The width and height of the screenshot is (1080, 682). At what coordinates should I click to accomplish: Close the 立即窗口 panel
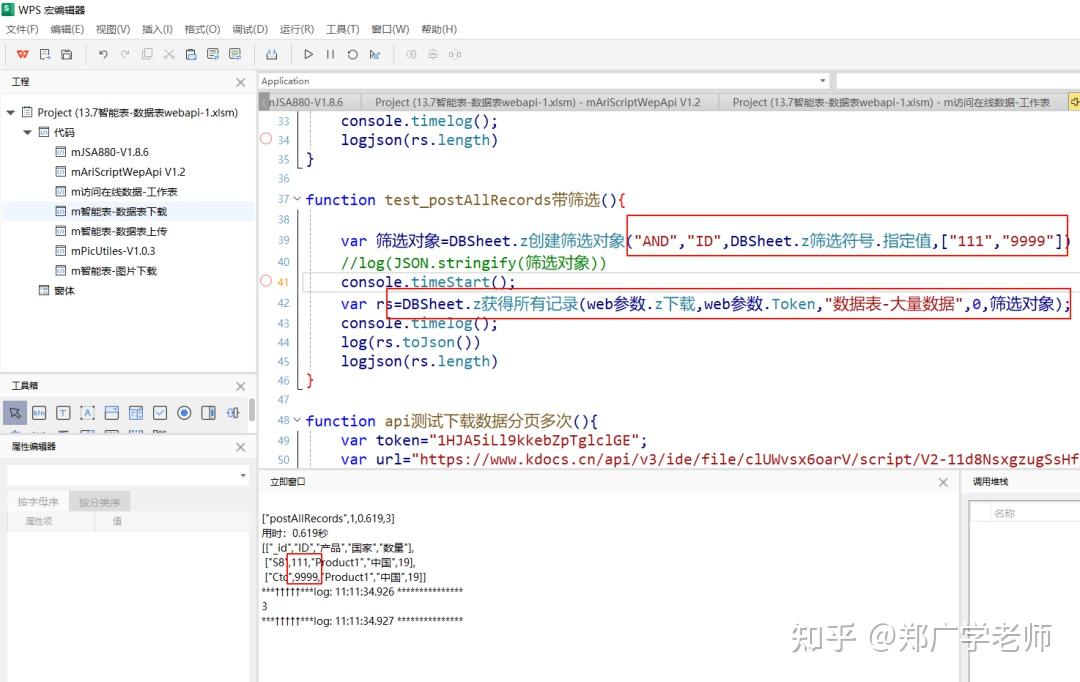pos(941,482)
